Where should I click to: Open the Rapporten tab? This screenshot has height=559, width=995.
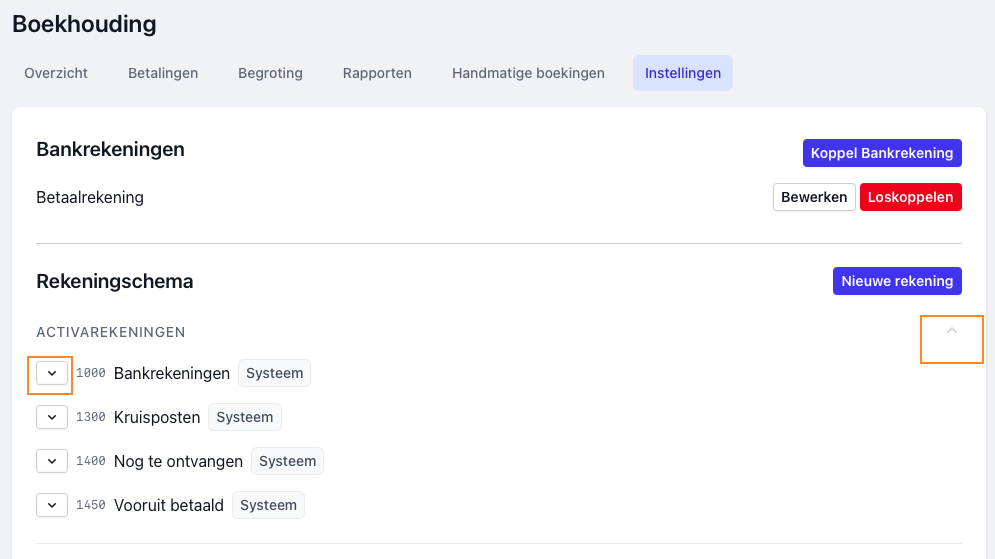(377, 73)
